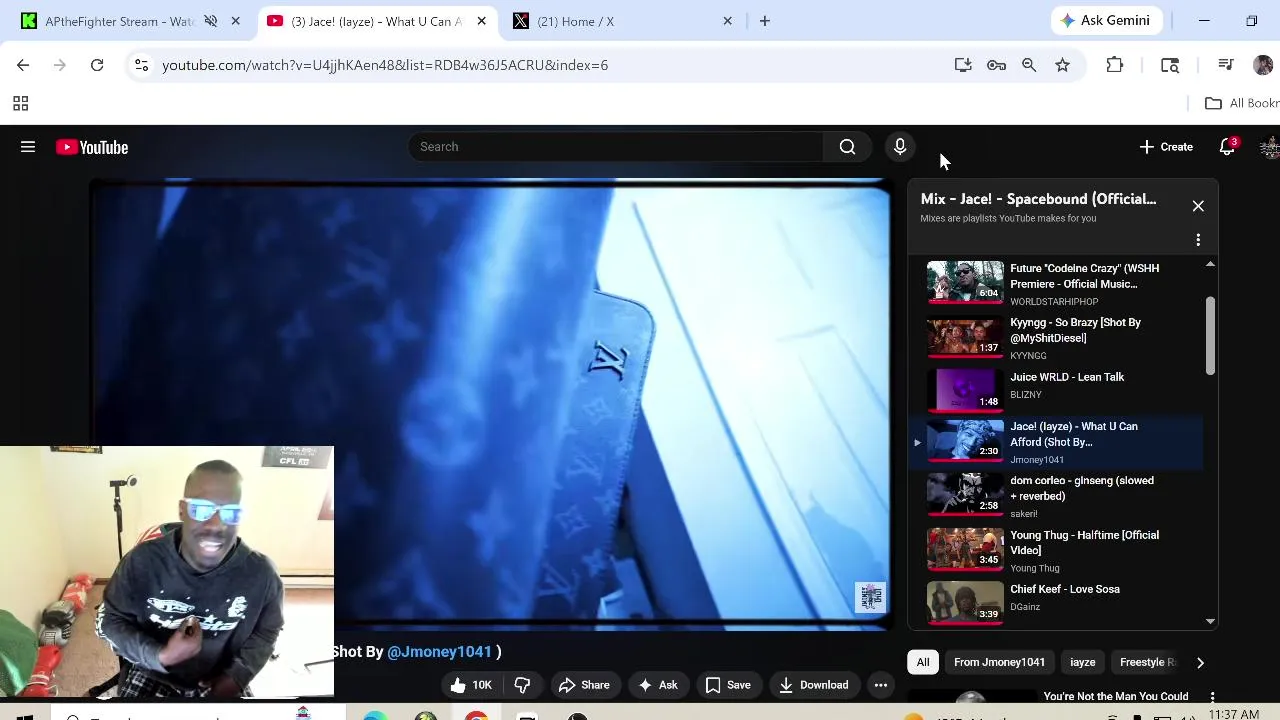Screen dimensions: 1280x720
Task: Go to the YouTube home logo
Action: [92, 147]
